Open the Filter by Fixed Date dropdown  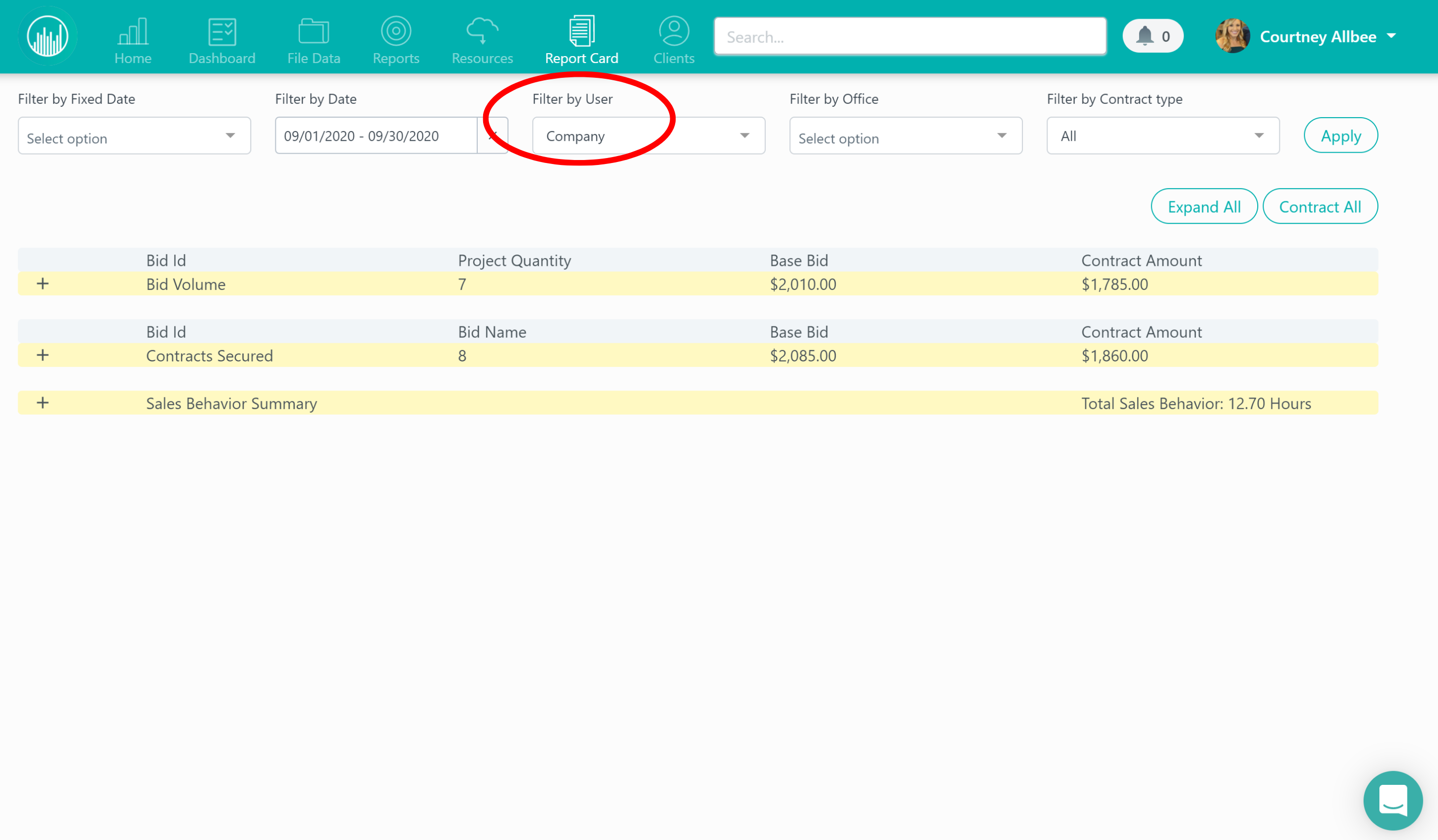134,136
